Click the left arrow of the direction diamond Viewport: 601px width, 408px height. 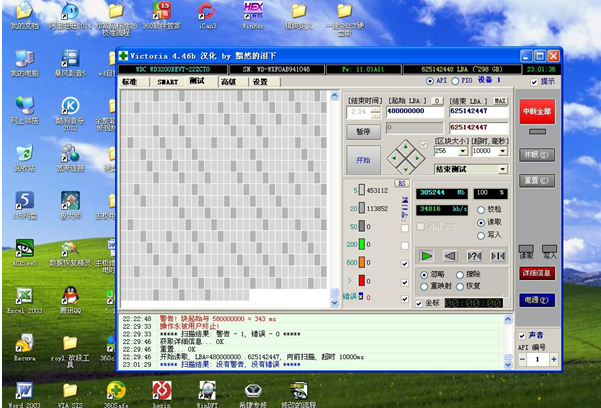[x=394, y=158]
